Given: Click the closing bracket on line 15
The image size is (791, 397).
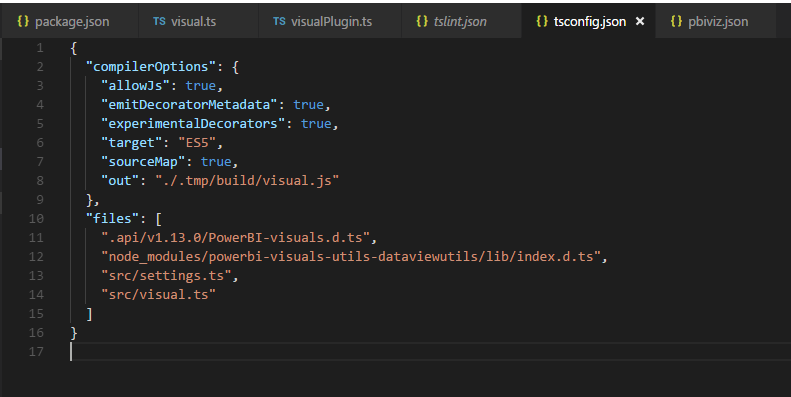Looking at the screenshot, I should pos(89,314).
